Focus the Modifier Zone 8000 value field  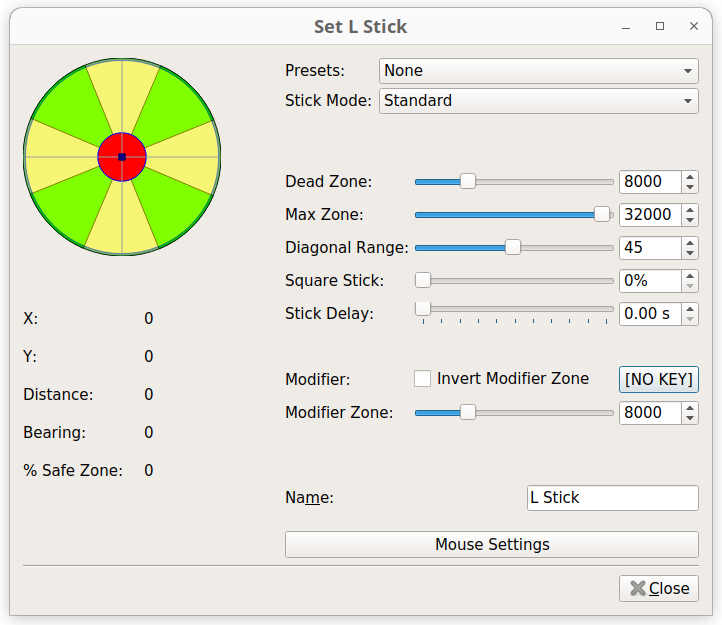(650, 413)
